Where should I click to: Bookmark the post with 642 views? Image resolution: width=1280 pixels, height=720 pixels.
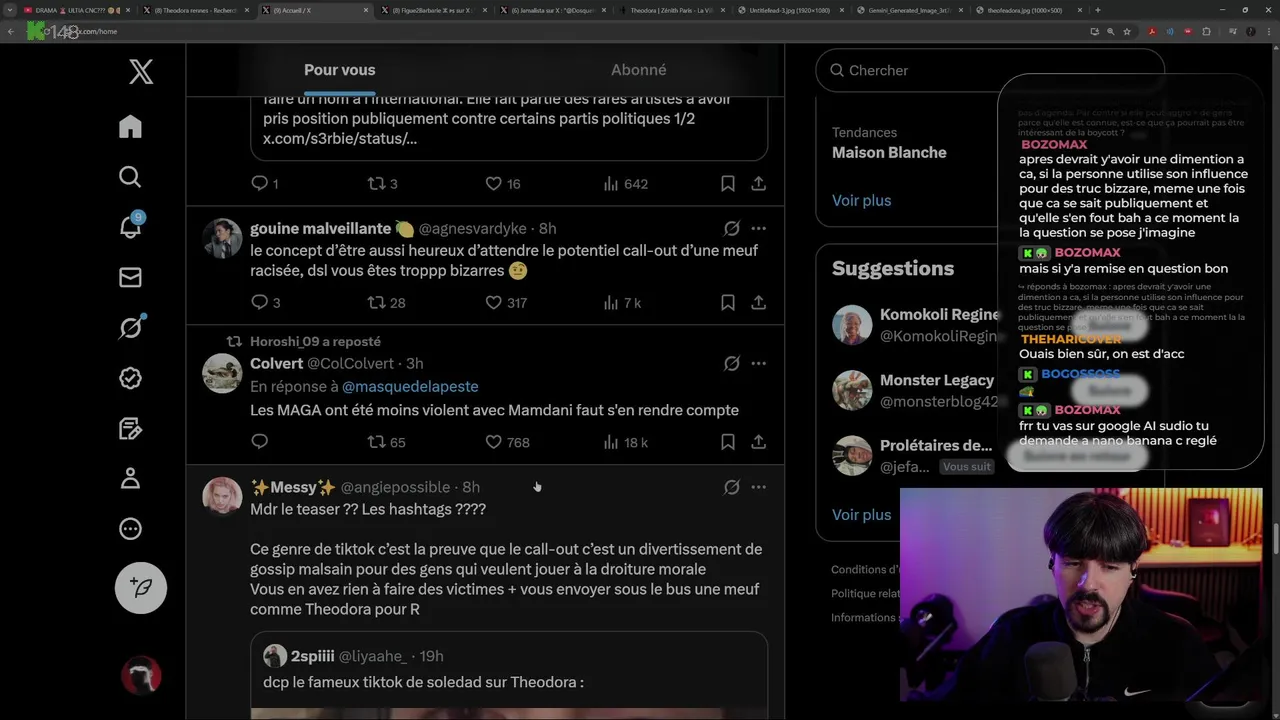point(728,183)
